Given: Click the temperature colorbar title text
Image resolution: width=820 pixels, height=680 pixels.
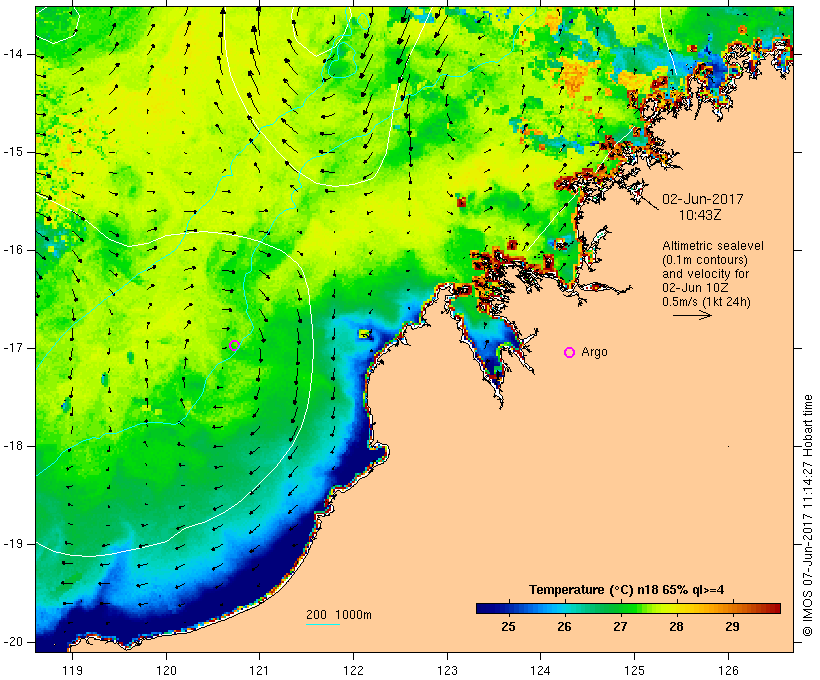Looking at the screenshot, I should click(627, 590).
